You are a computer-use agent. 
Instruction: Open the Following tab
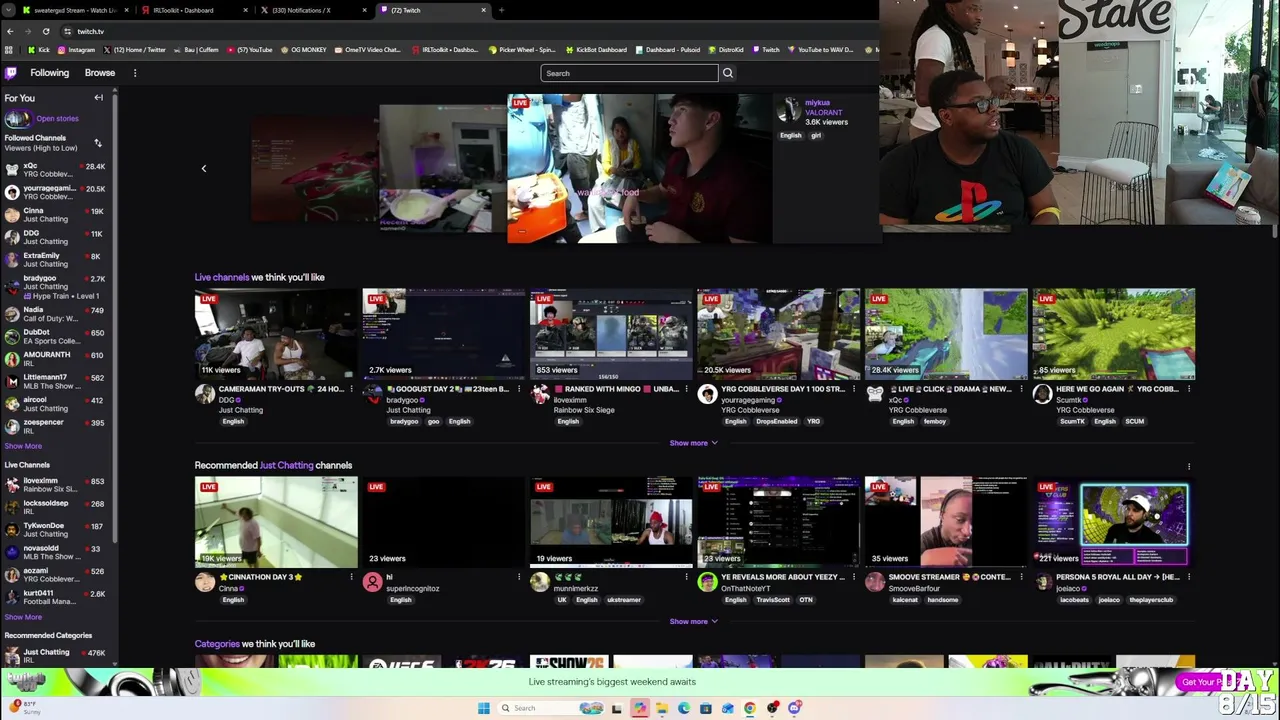[x=50, y=73]
